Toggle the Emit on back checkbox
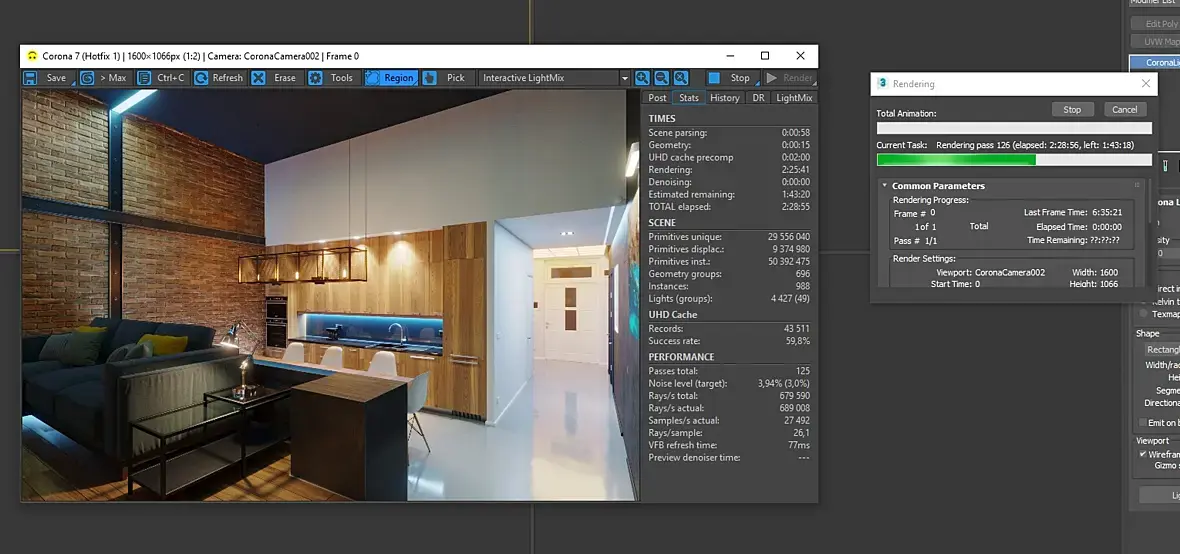This screenshot has width=1180, height=554. (x=1143, y=422)
